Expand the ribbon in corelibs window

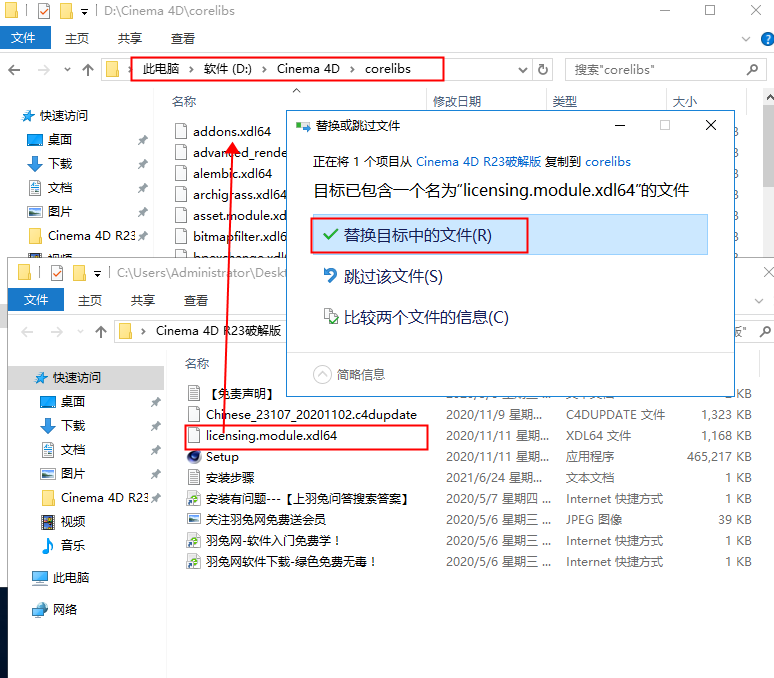745,39
